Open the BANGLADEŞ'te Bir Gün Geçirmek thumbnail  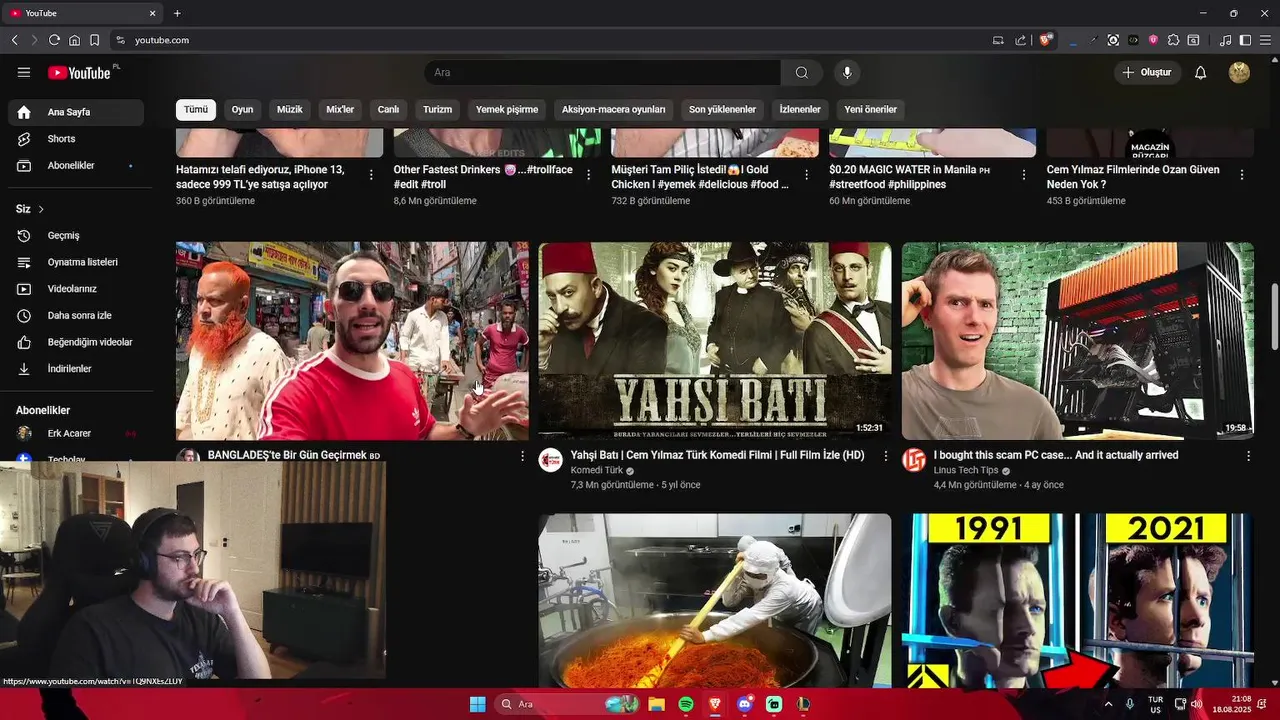click(x=352, y=341)
